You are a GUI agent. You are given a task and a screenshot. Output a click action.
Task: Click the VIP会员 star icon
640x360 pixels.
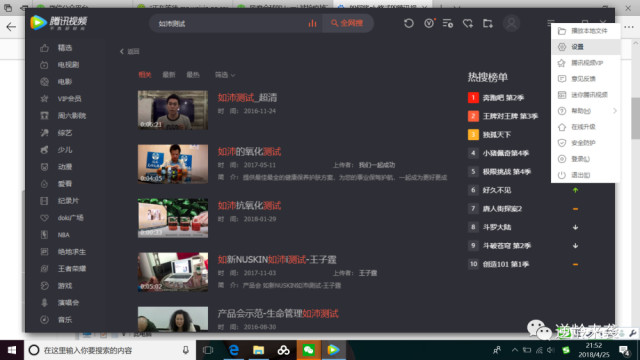tap(44, 99)
